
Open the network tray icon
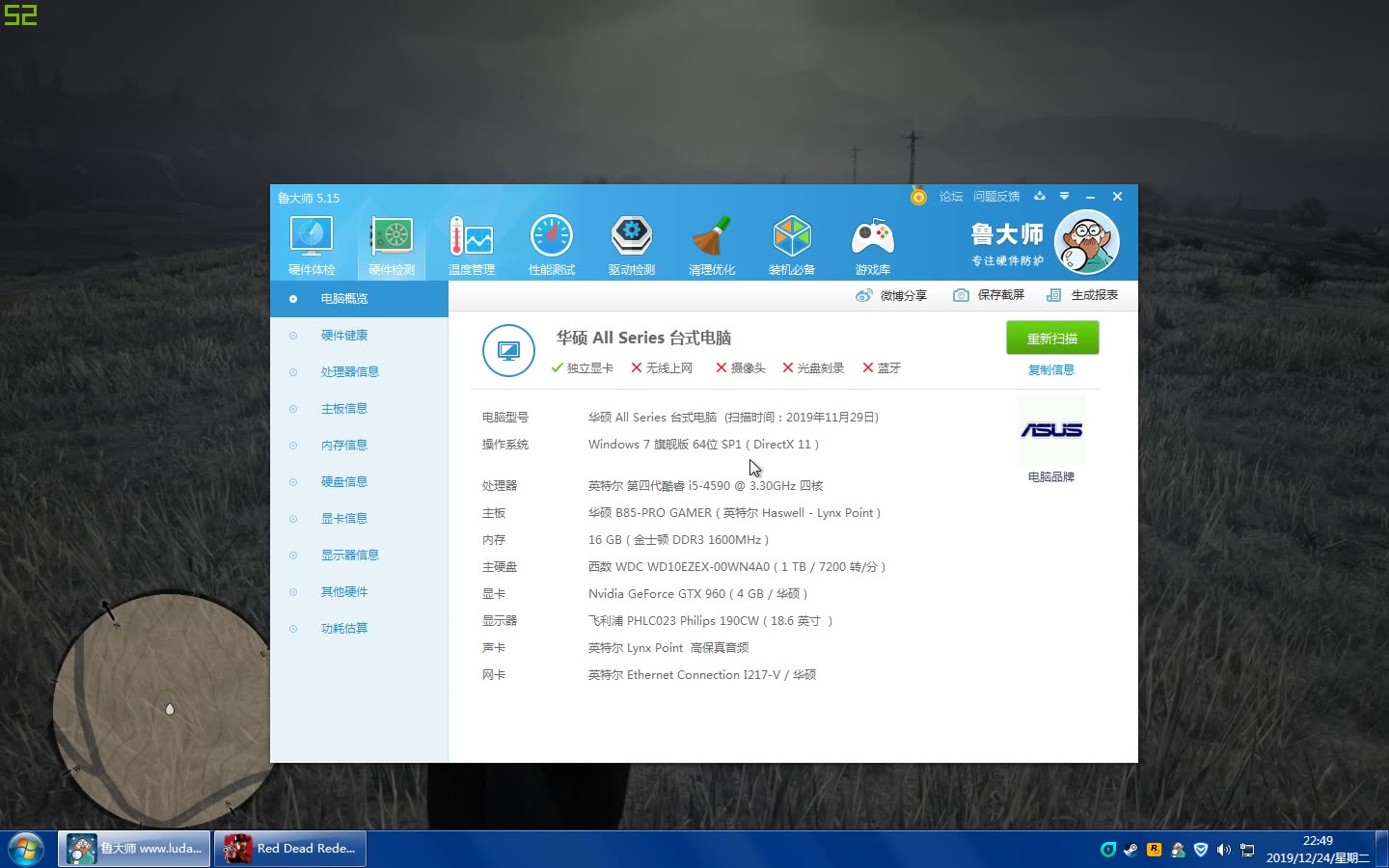[x=1247, y=850]
